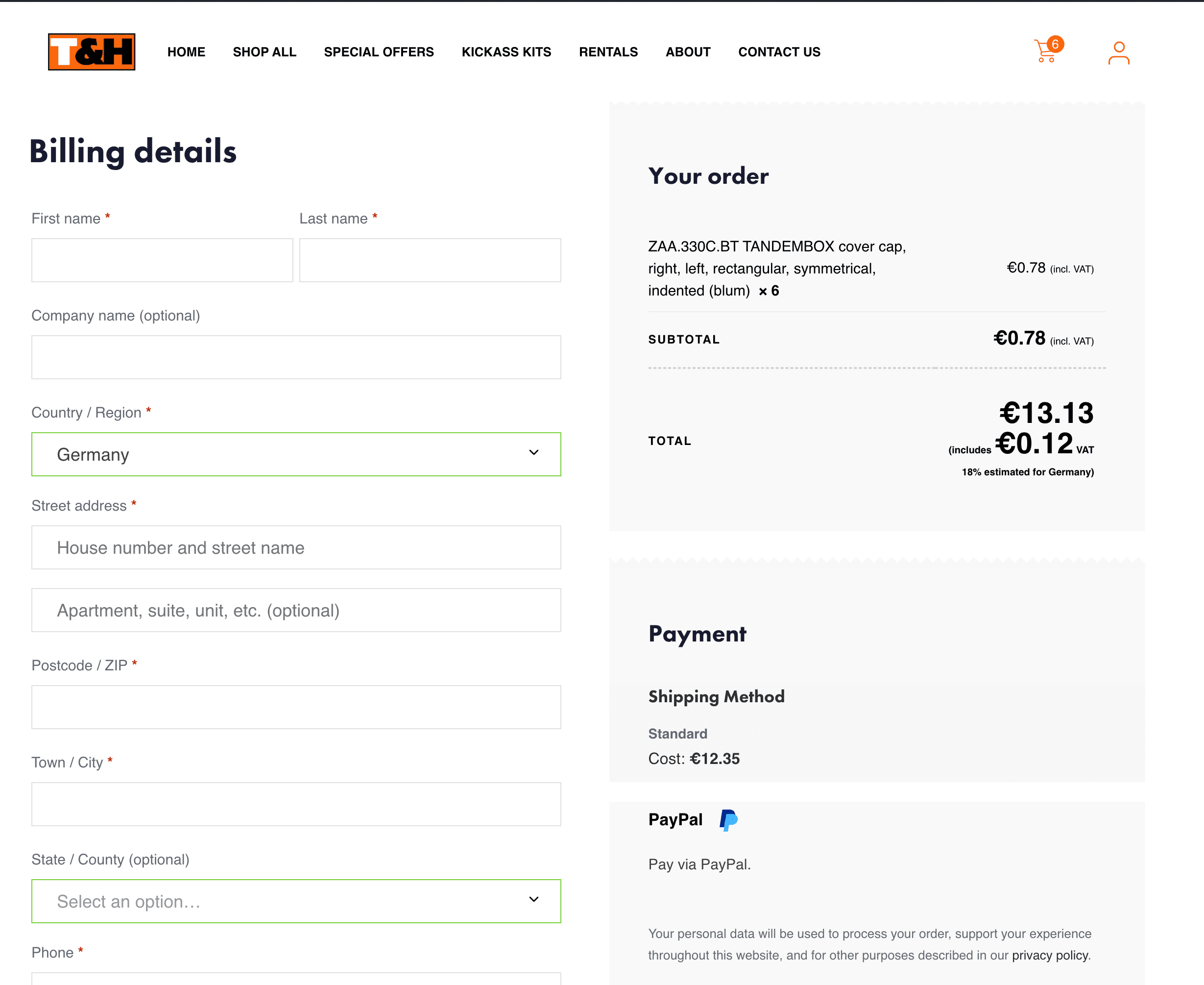The width and height of the screenshot is (1204, 985).
Task: Open the Country dropdown chevron arrow
Action: (533, 453)
